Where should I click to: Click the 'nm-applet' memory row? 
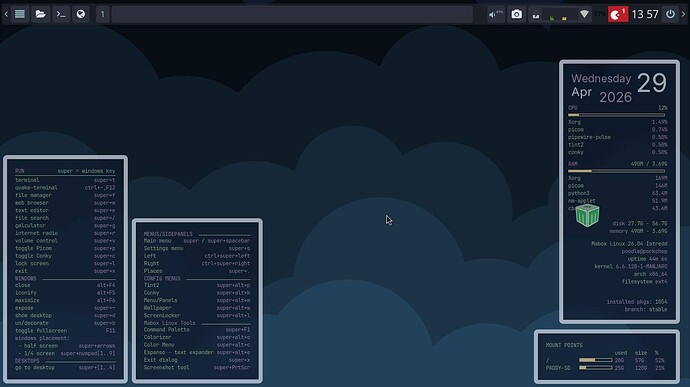click(x=617, y=200)
